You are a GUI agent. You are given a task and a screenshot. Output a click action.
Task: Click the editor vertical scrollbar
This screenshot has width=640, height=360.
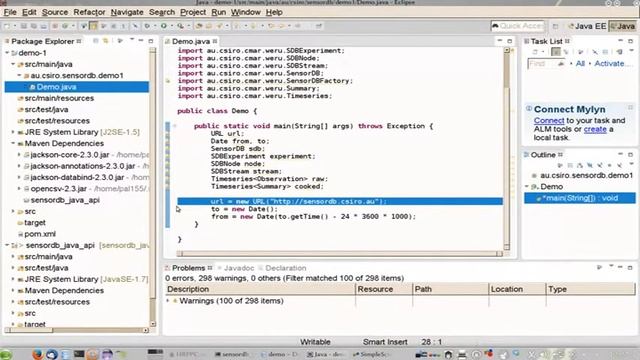507,149
